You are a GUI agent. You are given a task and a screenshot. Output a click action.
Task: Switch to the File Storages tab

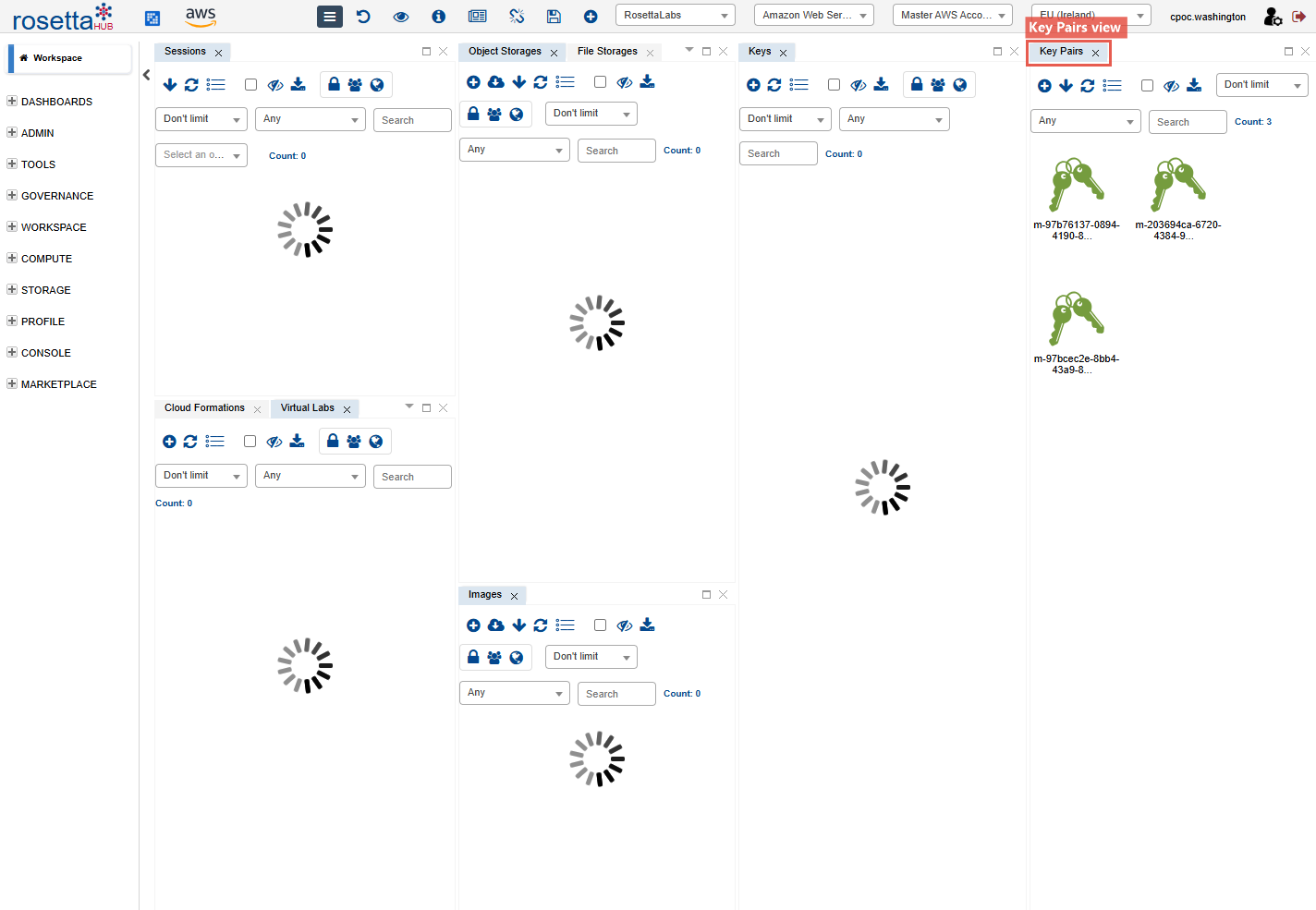[x=607, y=52]
